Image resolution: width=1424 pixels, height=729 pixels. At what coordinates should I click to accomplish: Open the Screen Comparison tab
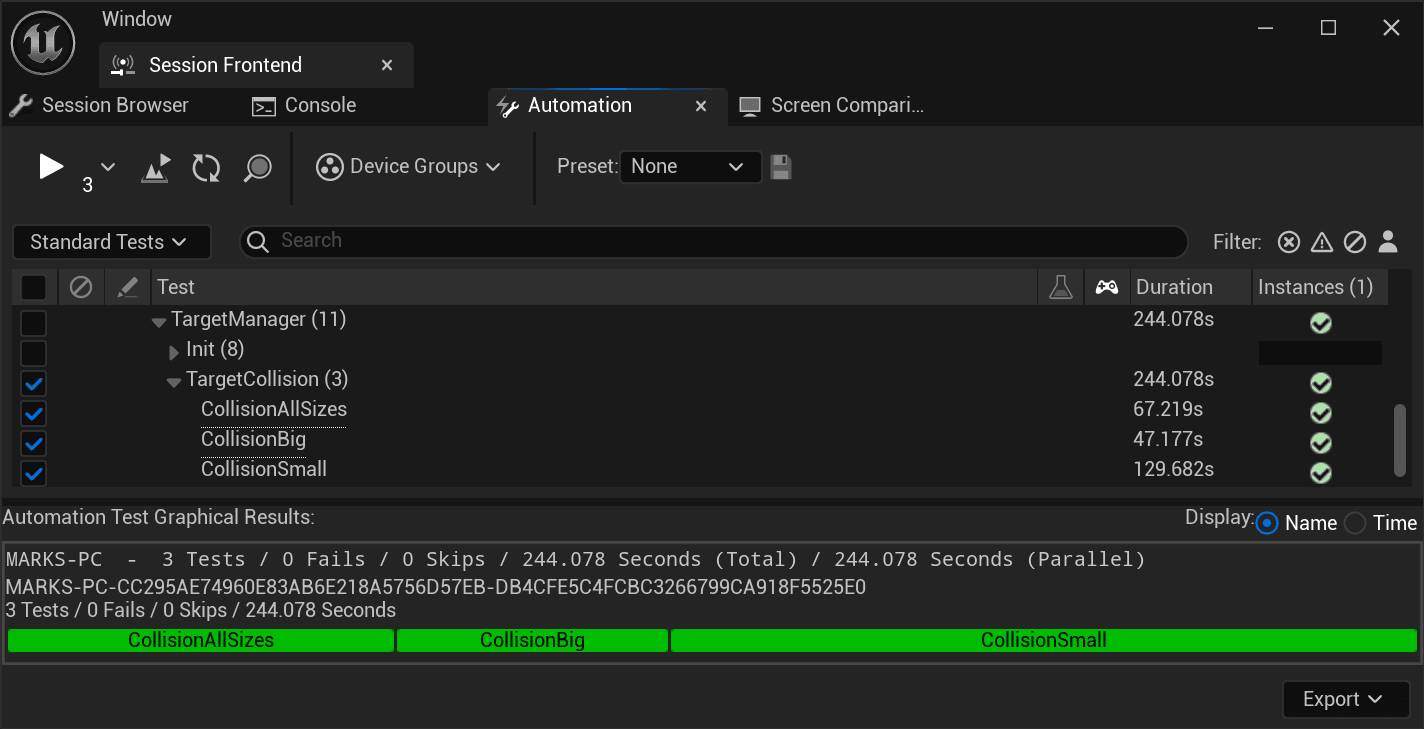832,105
